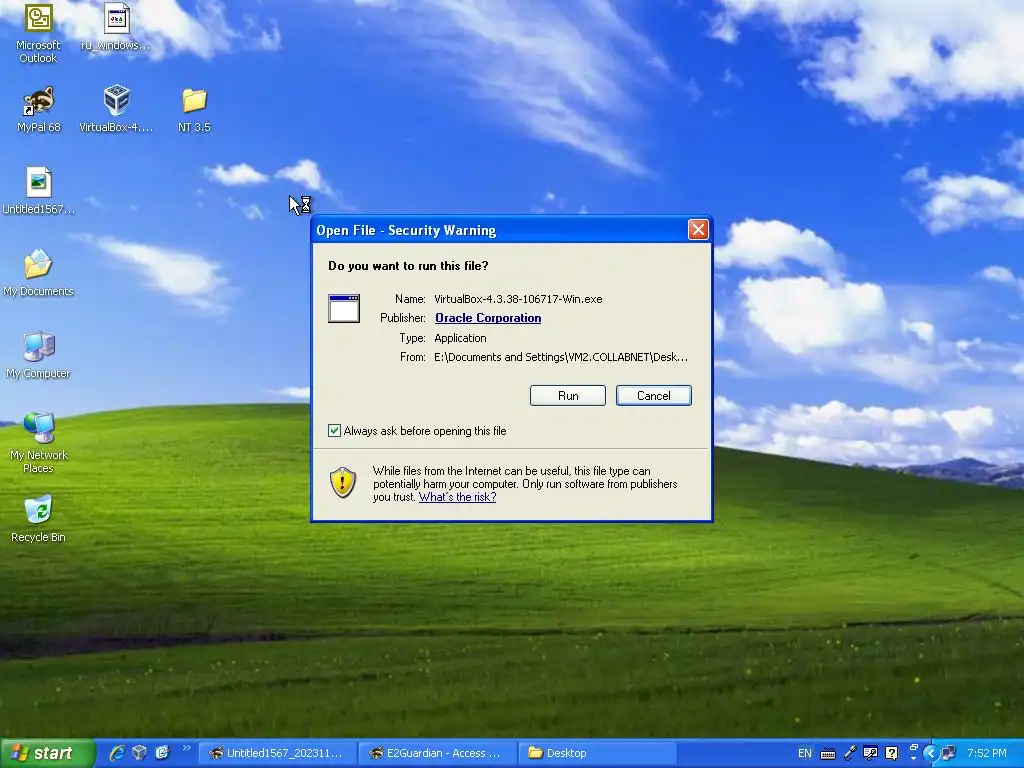Click the Run button in the security warning

click(x=568, y=396)
